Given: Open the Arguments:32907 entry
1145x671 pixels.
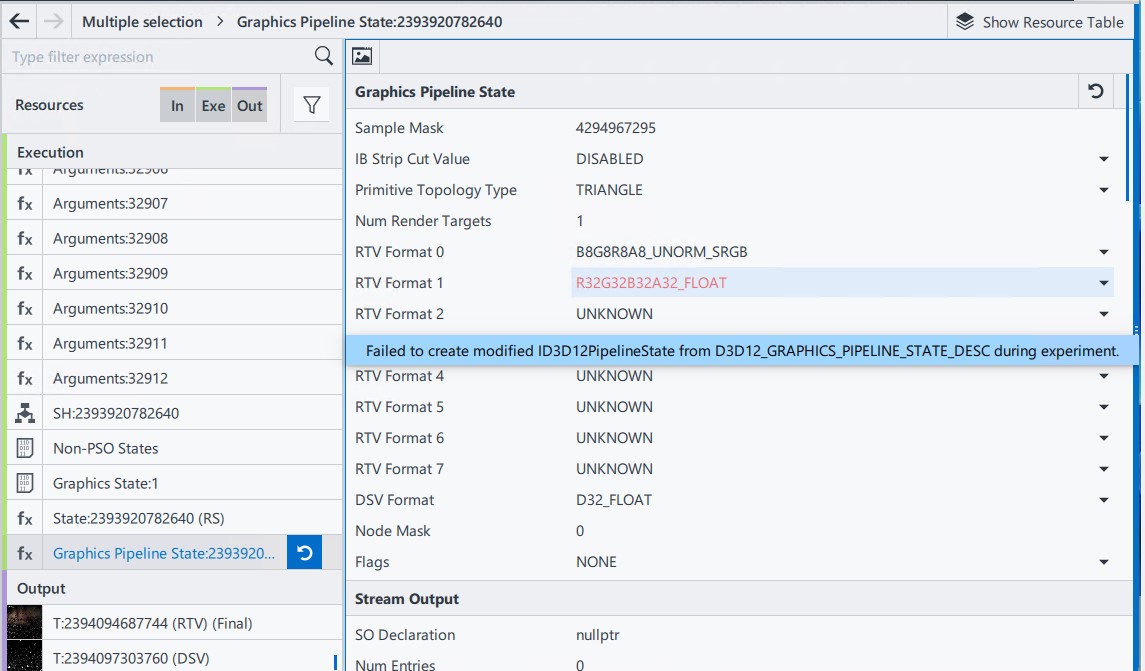Looking at the screenshot, I should 110,203.
